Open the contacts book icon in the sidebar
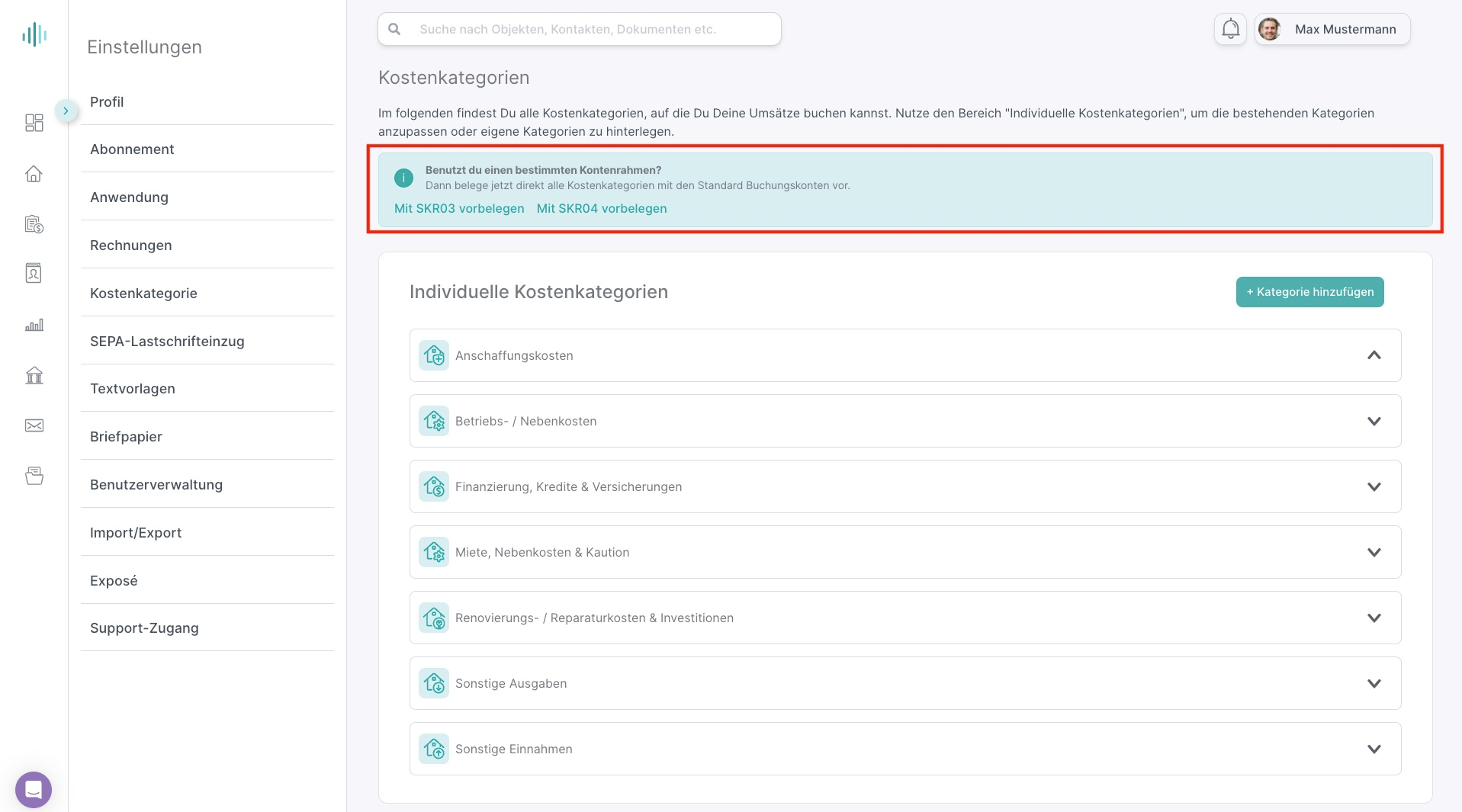 pyautogui.click(x=34, y=273)
